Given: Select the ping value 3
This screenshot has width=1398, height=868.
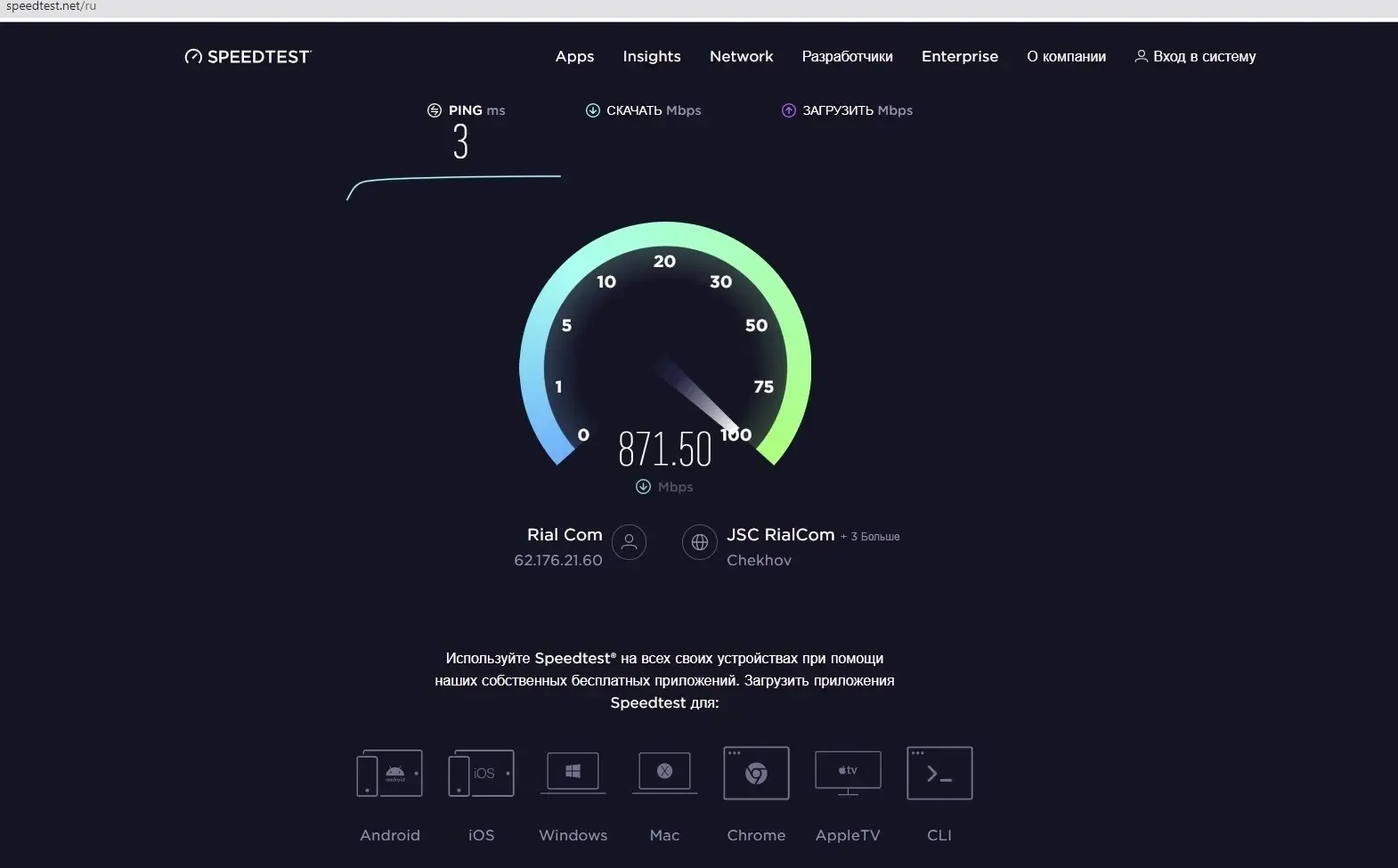Looking at the screenshot, I should click(460, 142).
